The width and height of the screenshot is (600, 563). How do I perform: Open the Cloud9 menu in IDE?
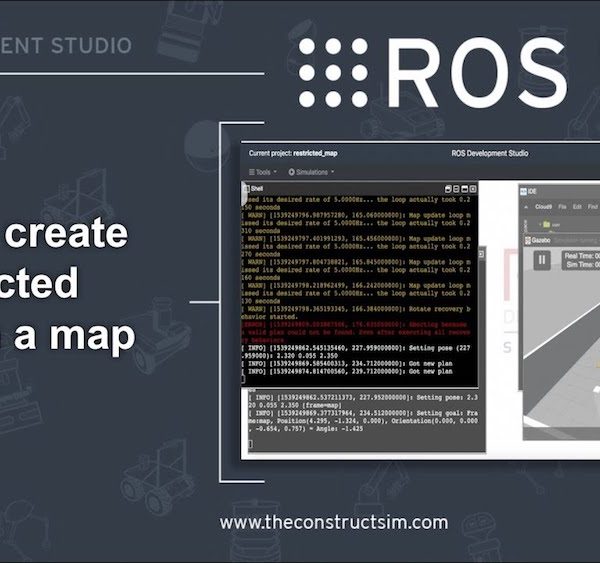(543, 207)
